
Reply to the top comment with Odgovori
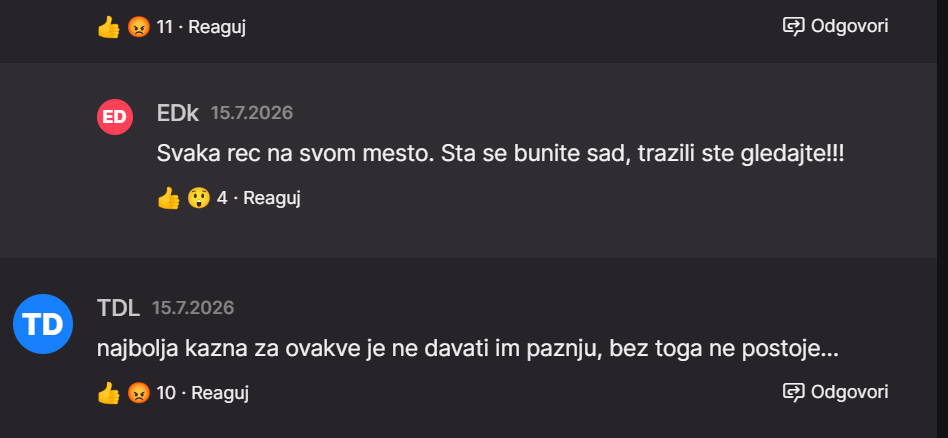coord(849,26)
